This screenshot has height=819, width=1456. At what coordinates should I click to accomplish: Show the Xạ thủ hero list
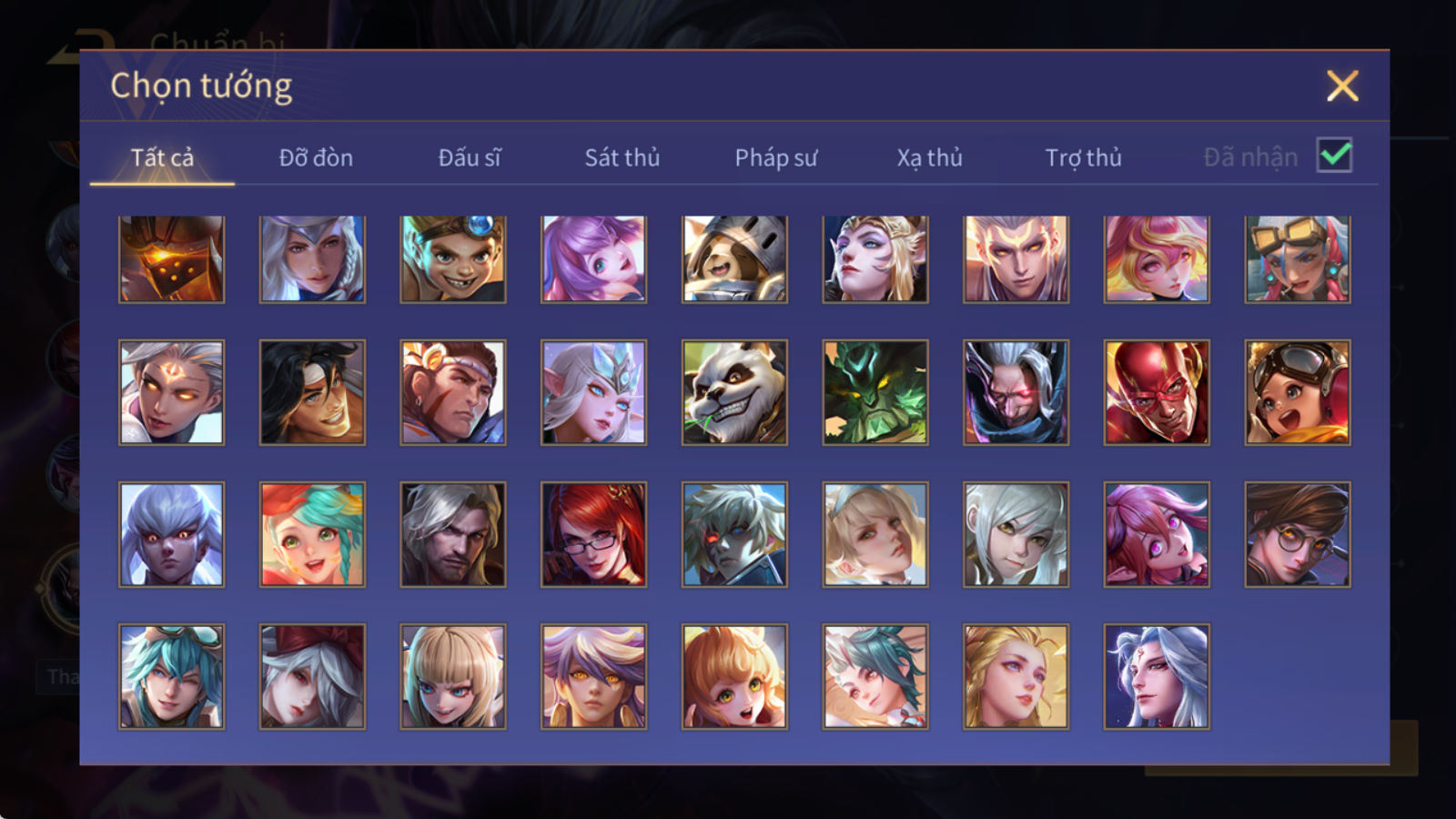929,157
